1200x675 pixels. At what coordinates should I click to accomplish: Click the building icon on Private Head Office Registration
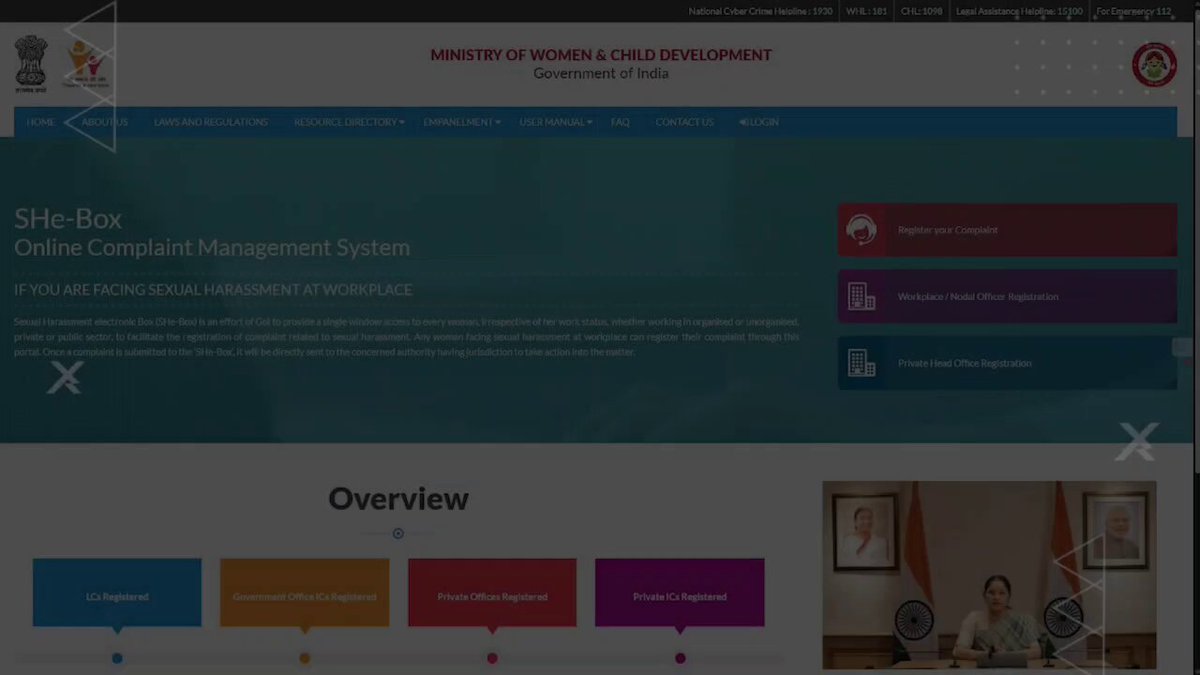click(861, 363)
